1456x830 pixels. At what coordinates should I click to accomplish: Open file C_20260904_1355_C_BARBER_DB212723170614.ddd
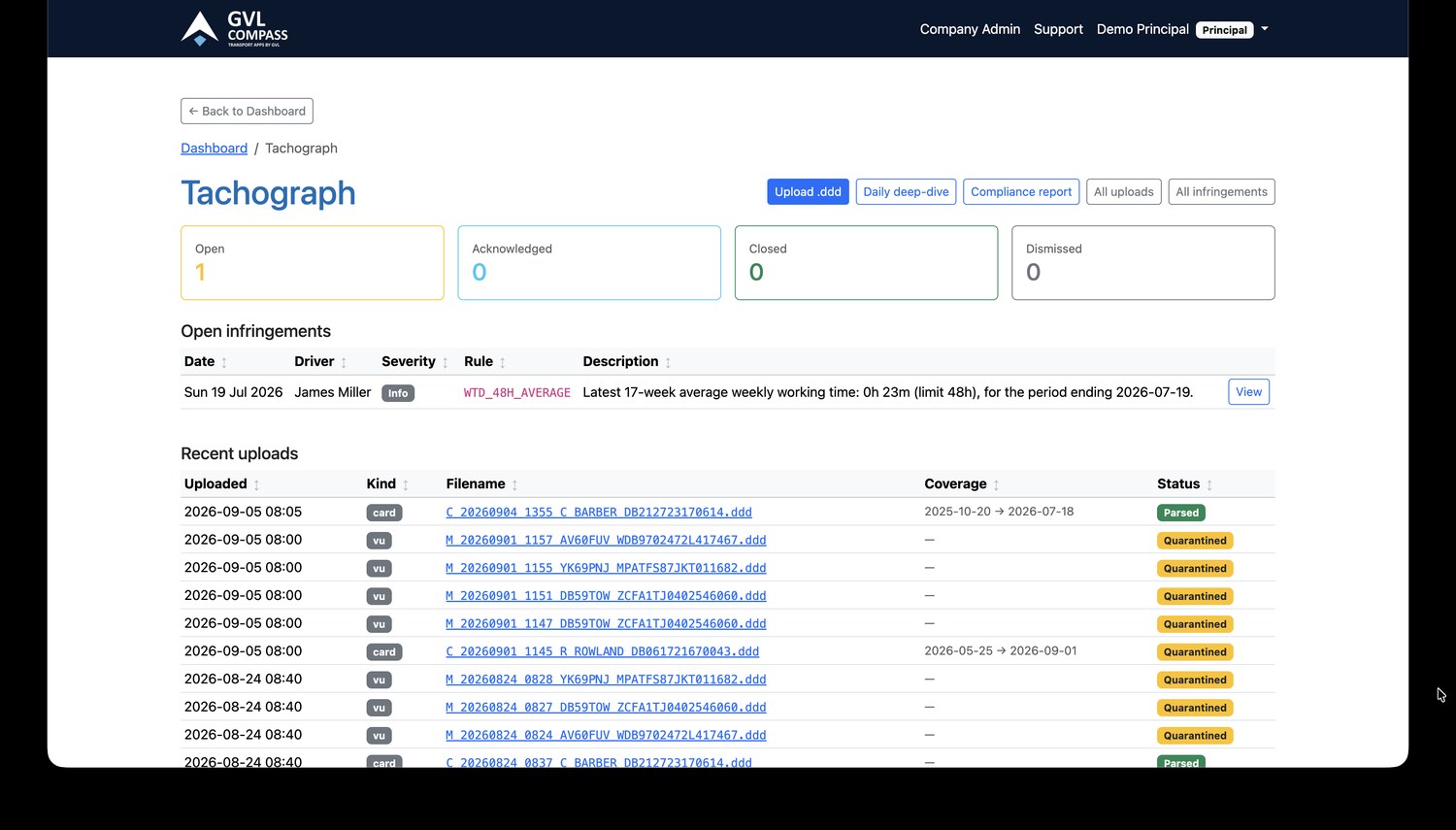599,513
